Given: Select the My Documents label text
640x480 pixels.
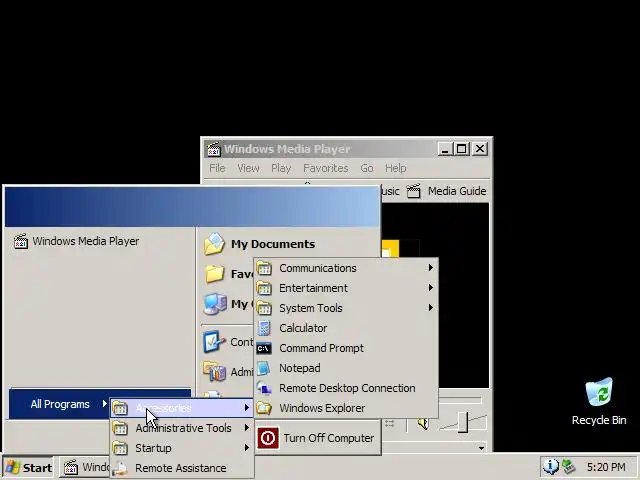Looking at the screenshot, I should [x=273, y=244].
